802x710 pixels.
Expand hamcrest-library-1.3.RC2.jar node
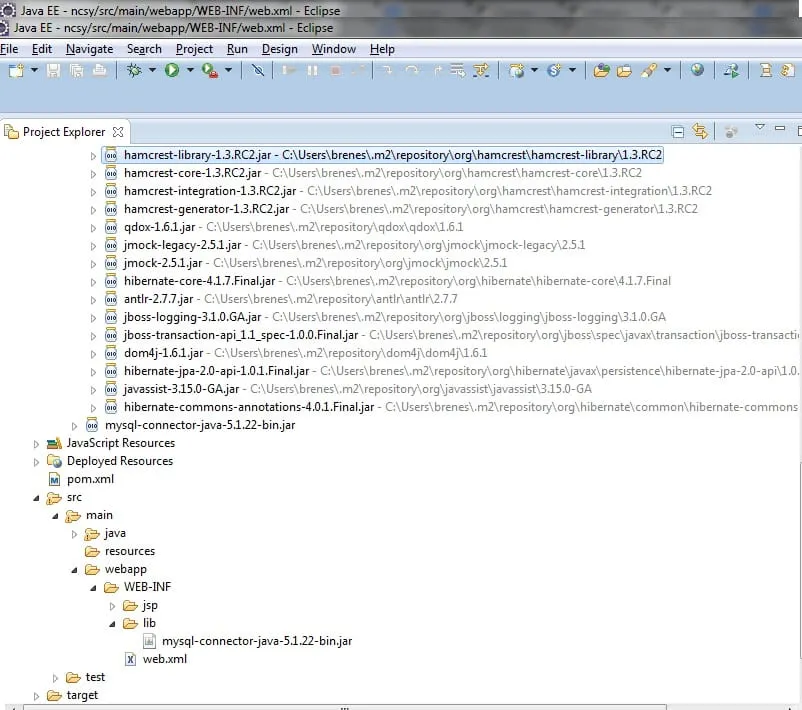coord(93,156)
